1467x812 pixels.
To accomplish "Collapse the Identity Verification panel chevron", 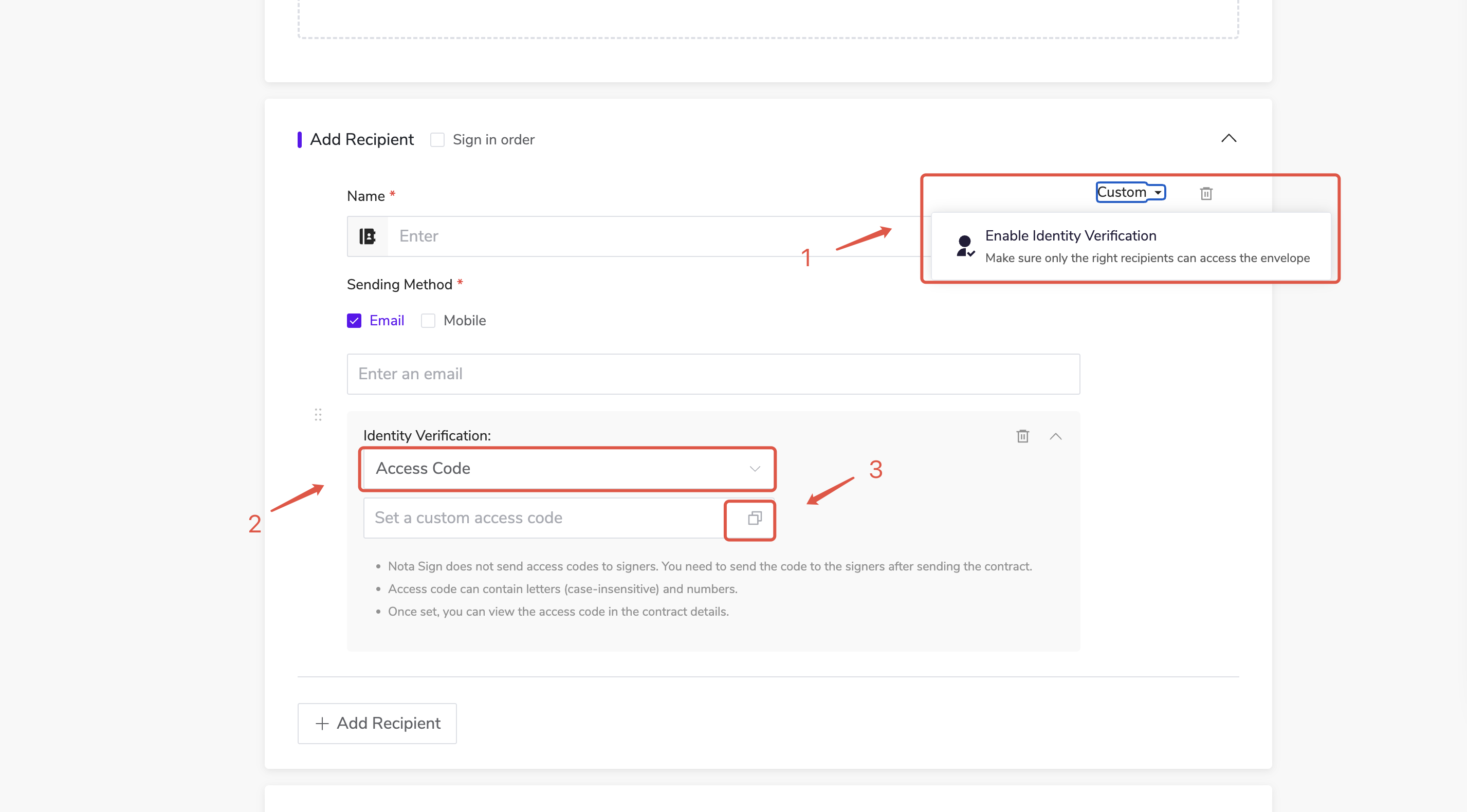I will 1055,436.
